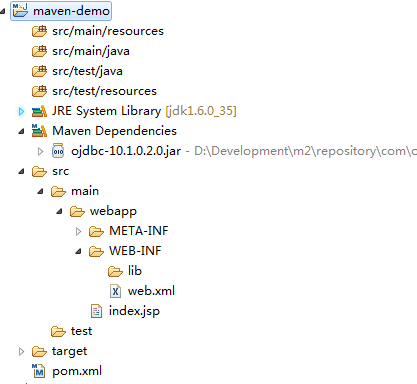Select the target folder label

pyautogui.click(x=69, y=352)
